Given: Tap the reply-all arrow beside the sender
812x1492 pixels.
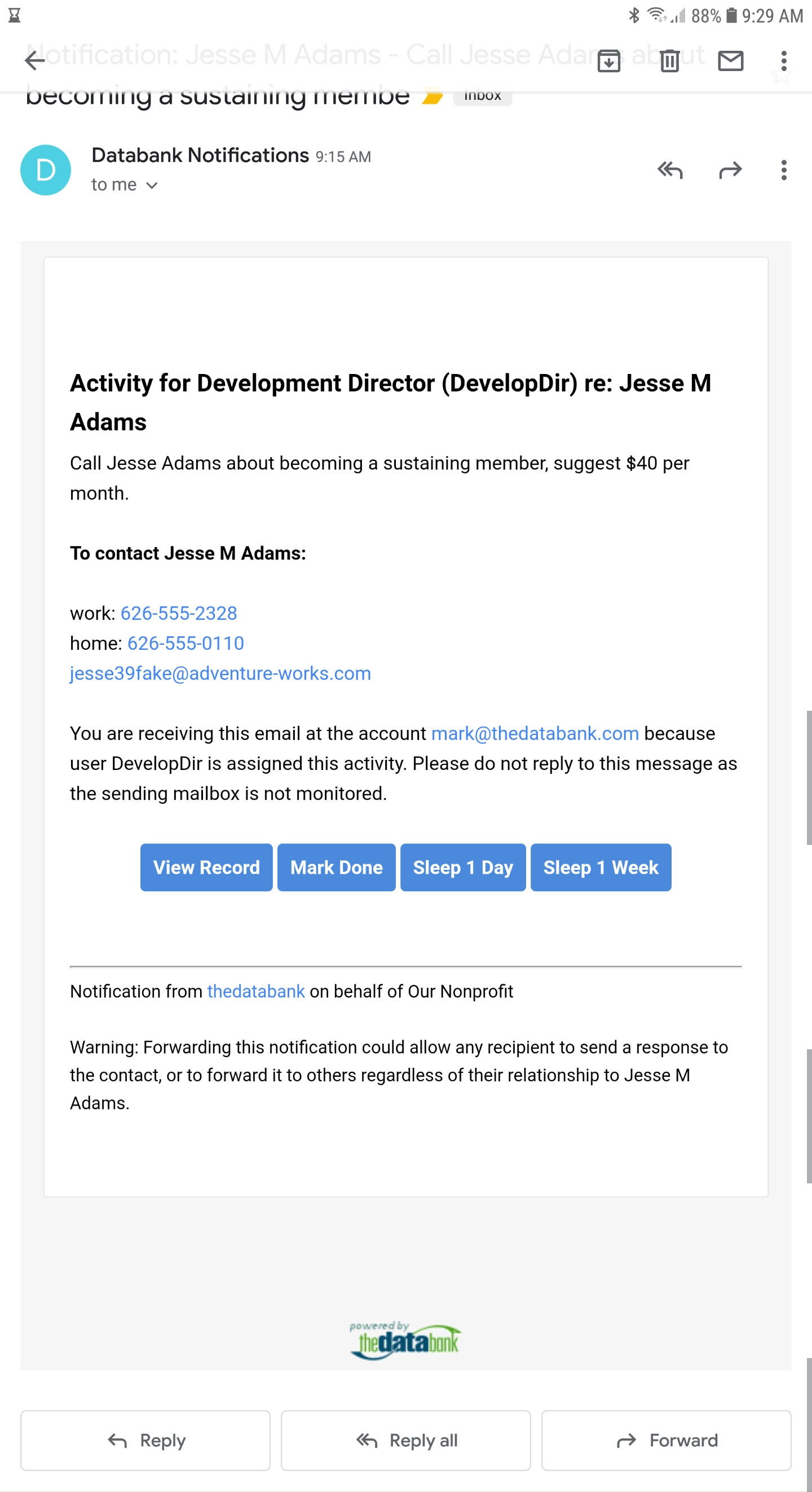Looking at the screenshot, I should tap(670, 170).
